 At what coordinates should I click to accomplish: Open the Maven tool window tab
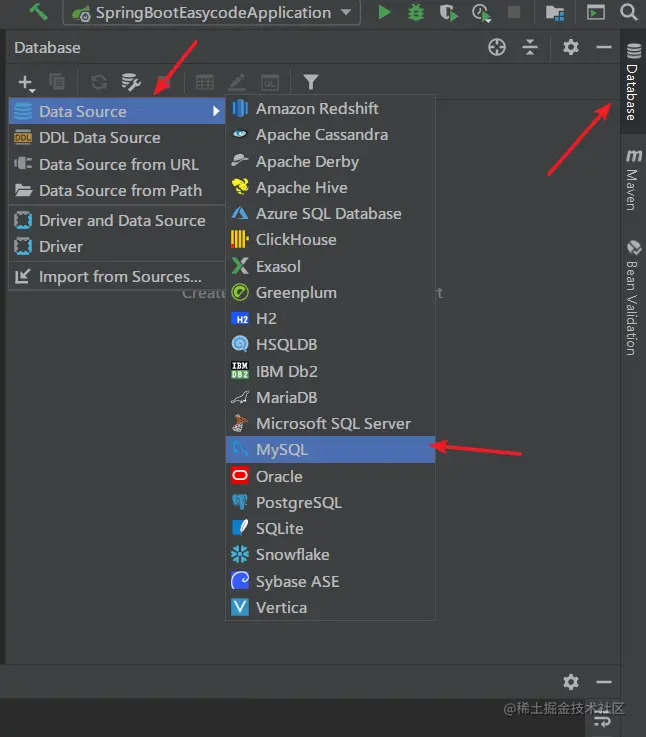coord(633,180)
